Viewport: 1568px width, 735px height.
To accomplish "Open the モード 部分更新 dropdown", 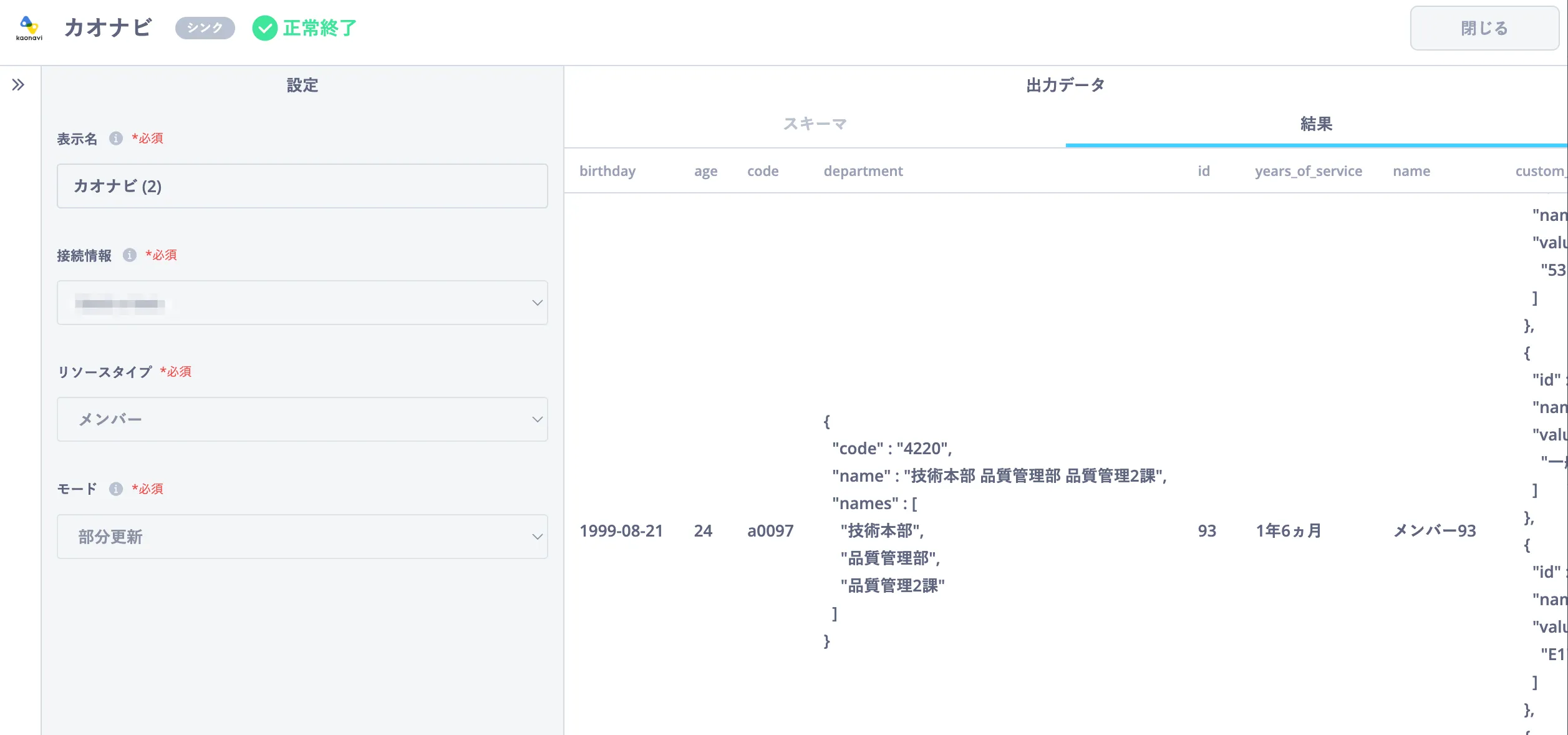I will tap(302, 537).
